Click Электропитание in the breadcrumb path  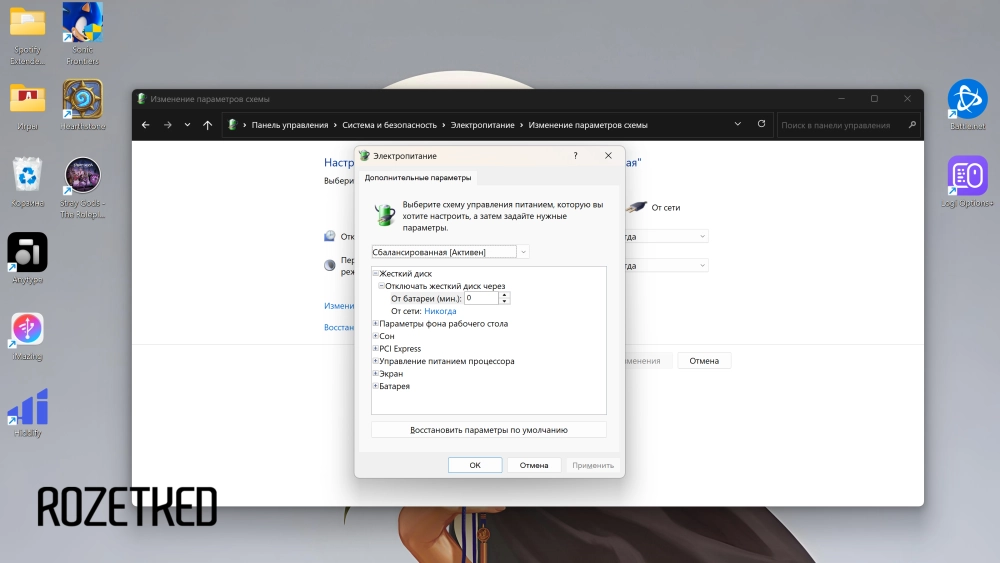pyautogui.click(x=482, y=125)
